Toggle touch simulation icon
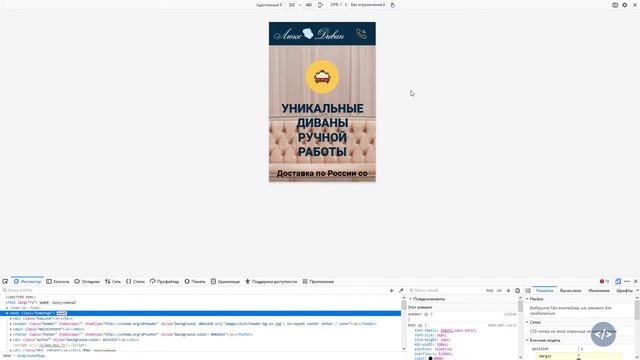 coord(392,5)
